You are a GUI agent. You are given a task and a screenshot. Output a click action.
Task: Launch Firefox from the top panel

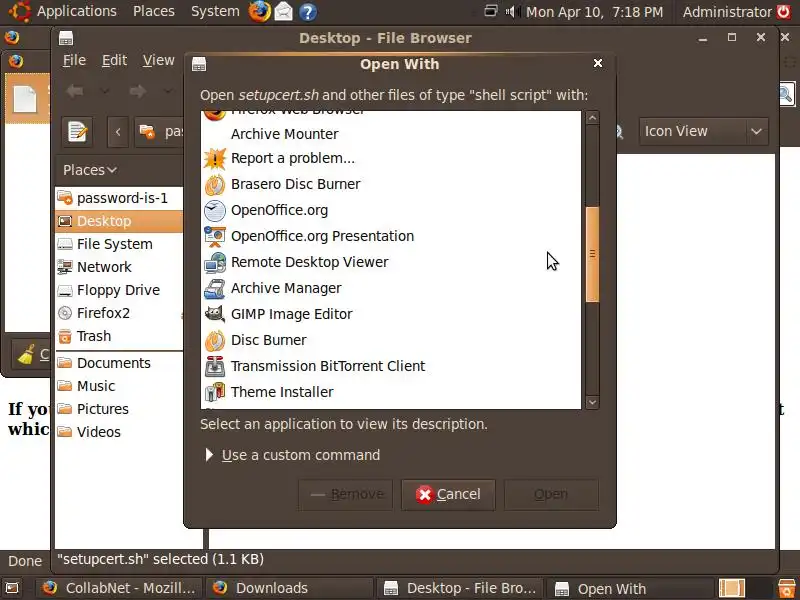pos(259,11)
